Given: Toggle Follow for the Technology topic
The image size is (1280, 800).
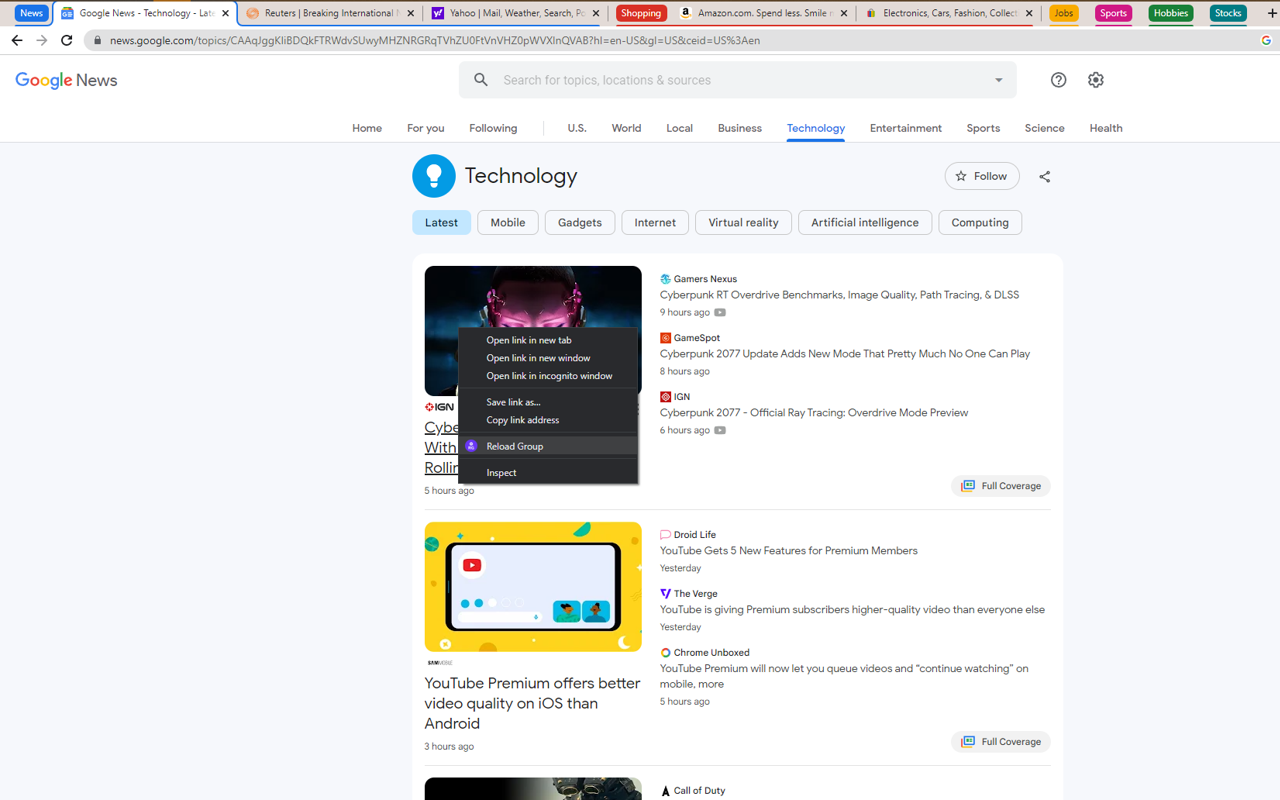Looking at the screenshot, I should [981, 175].
